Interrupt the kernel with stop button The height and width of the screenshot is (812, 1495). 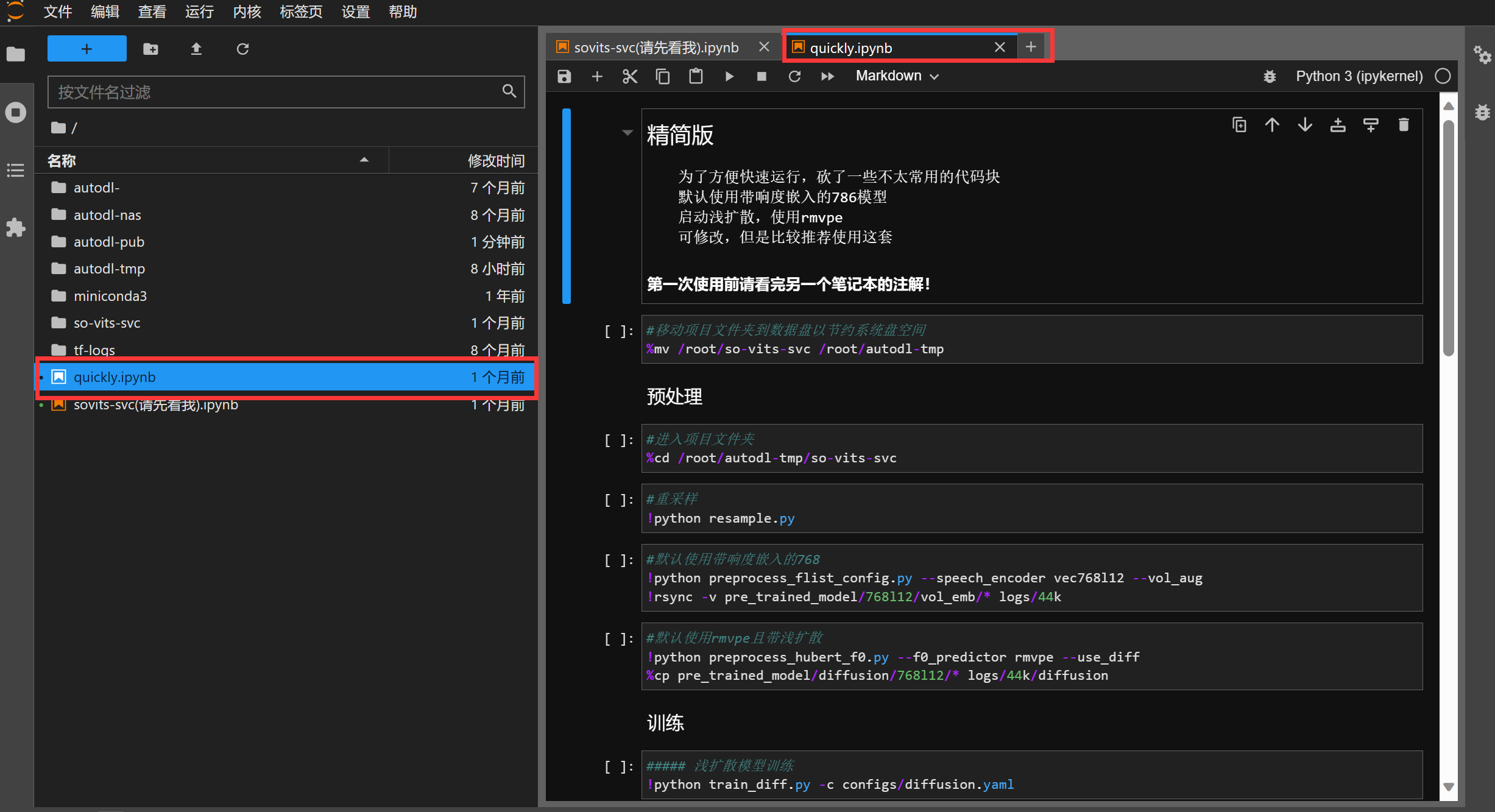(762, 76)
